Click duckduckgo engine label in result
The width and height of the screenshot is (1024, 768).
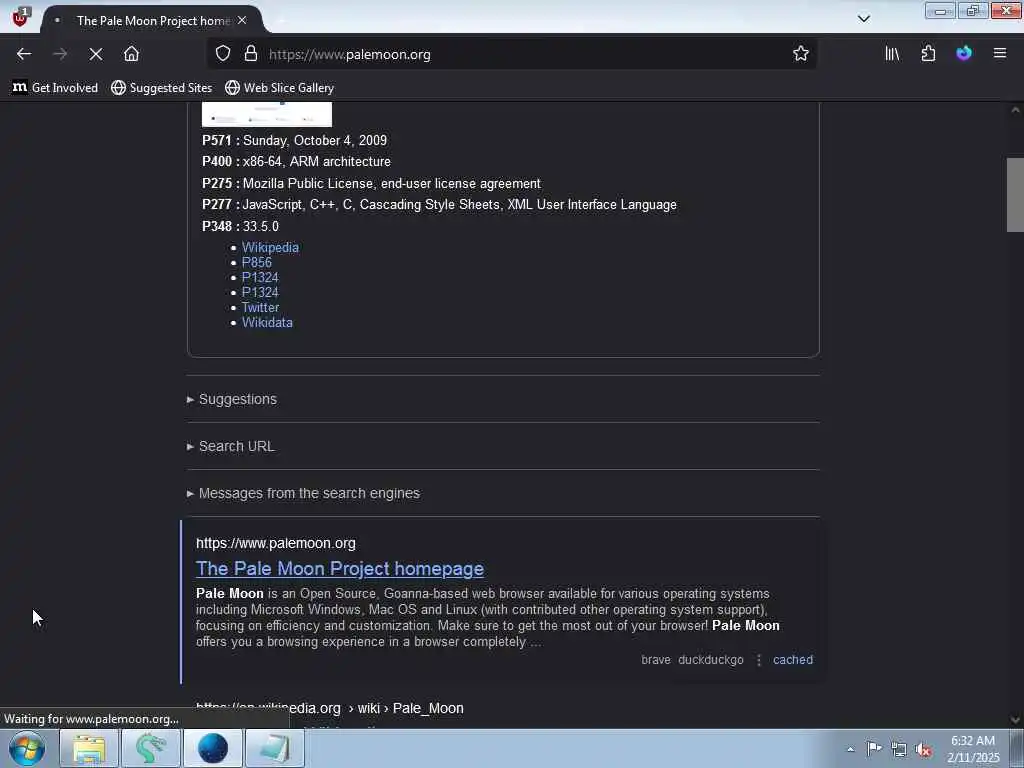pos(711,660)
